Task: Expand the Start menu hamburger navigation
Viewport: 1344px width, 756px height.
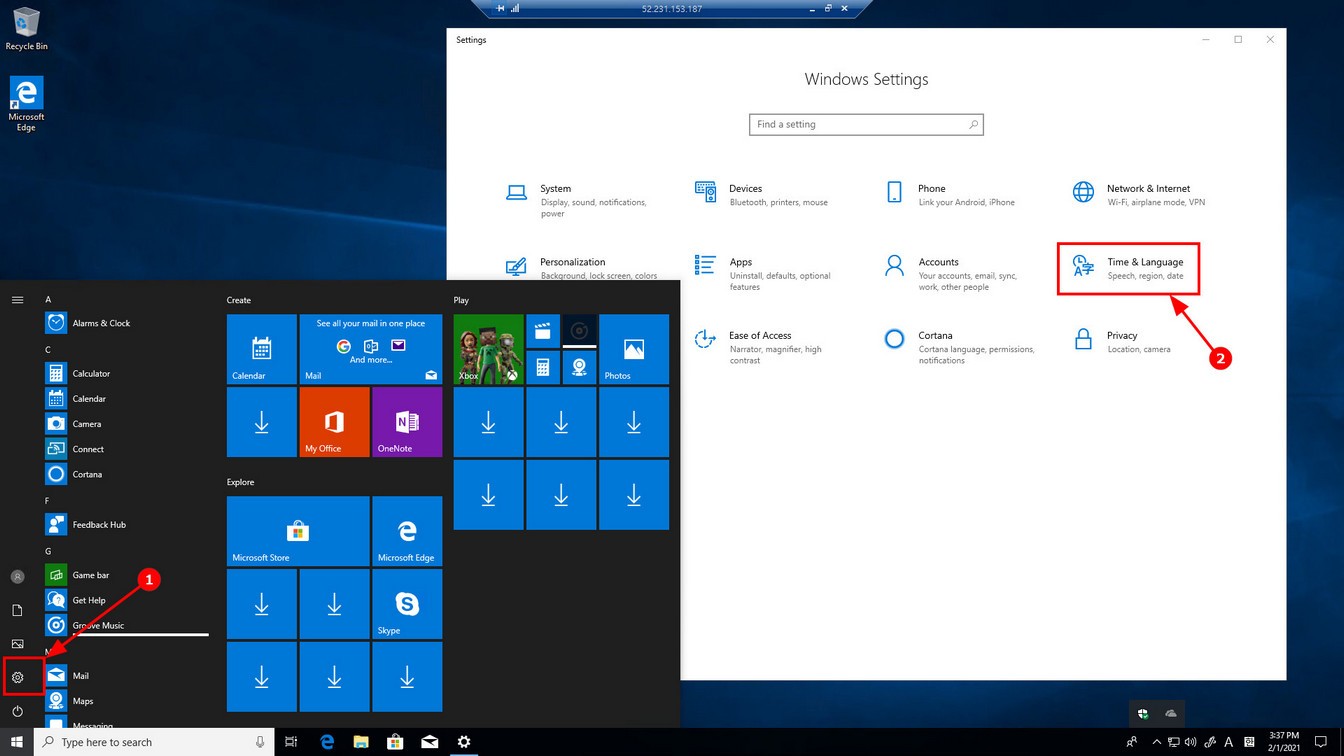Action: pos(17,300)
